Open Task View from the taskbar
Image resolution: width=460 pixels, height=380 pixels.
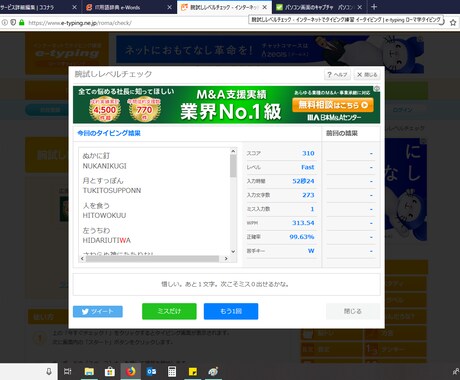[68, 371]
